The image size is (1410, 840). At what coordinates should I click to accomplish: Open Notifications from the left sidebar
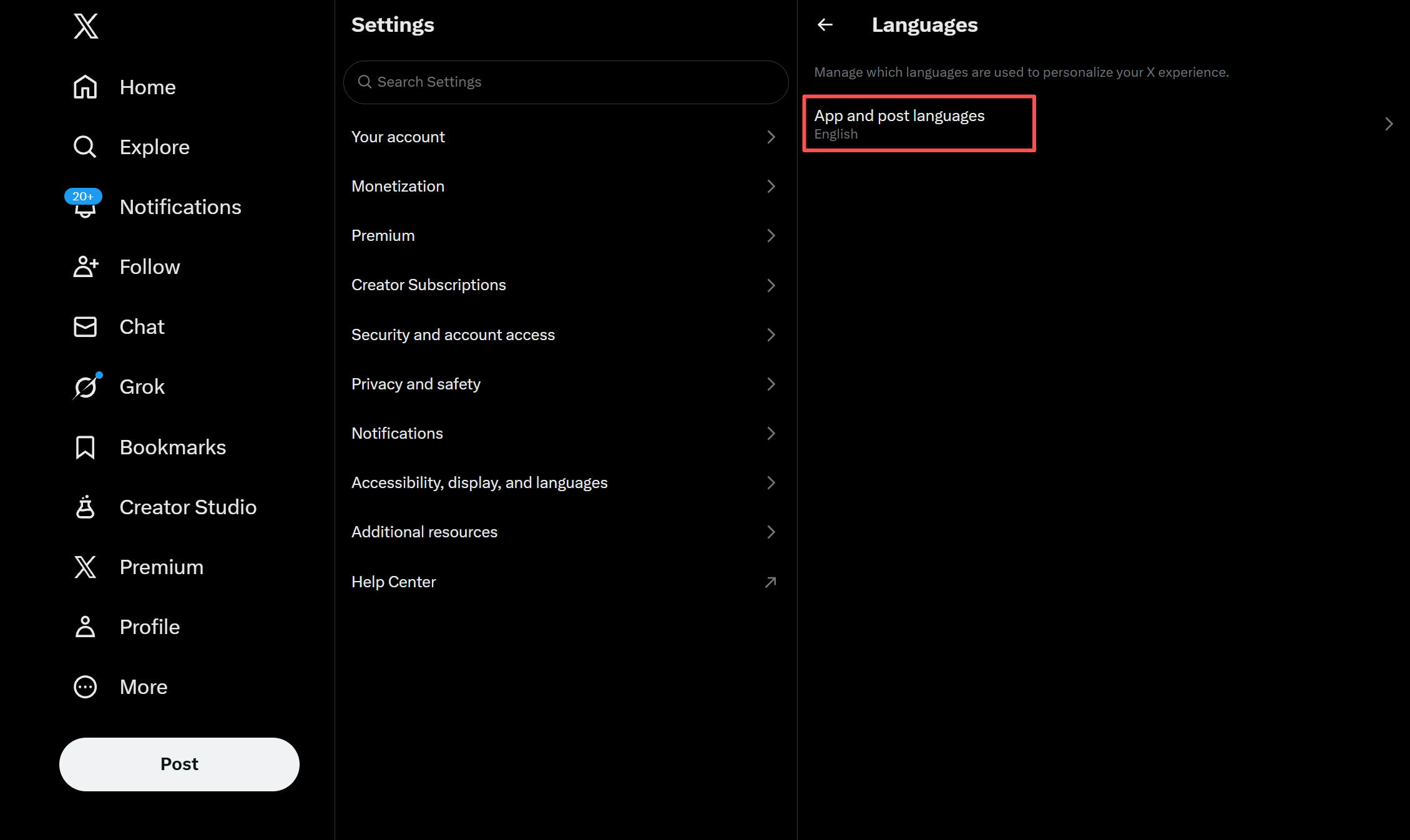click(180, 207)
